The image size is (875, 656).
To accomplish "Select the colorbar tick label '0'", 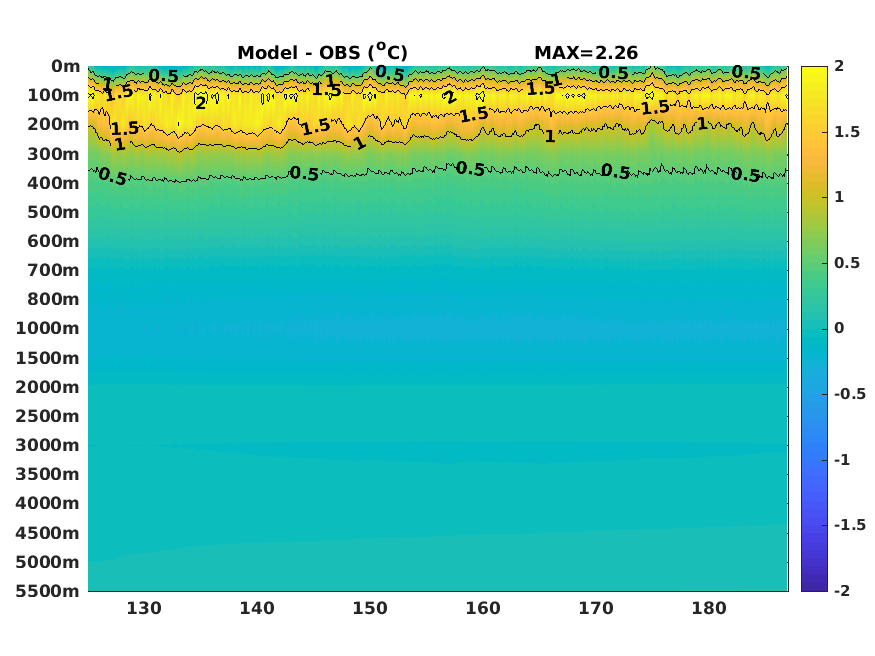I will (839, 328).
